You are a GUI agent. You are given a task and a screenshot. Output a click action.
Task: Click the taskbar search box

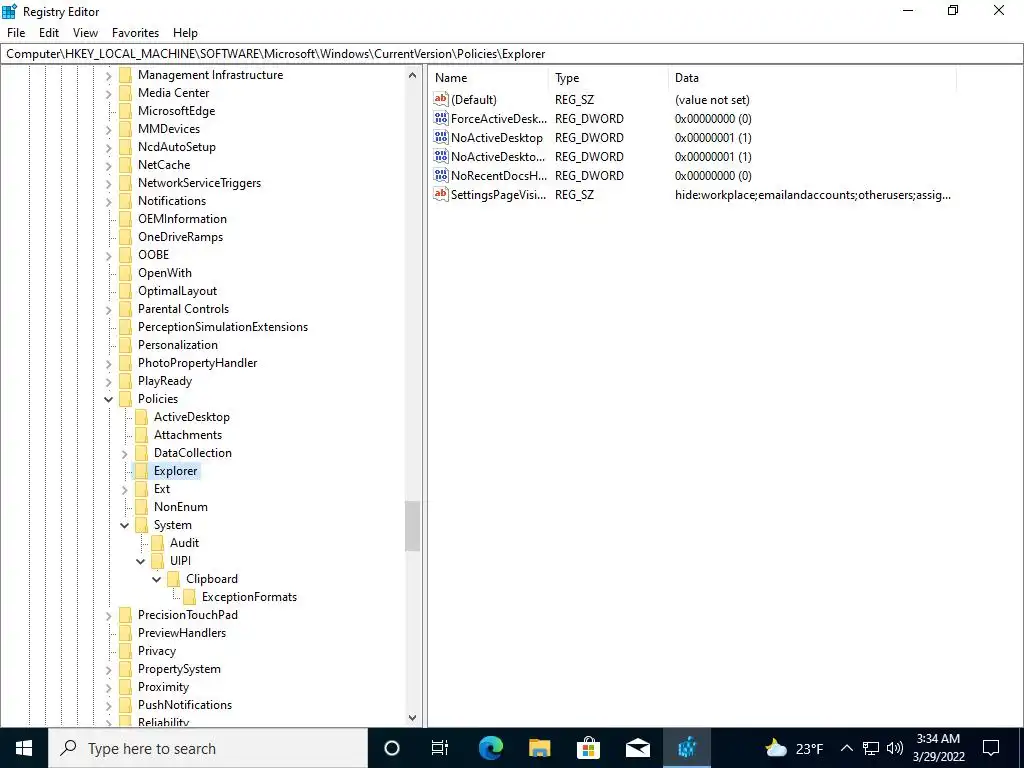coord(208,748)
